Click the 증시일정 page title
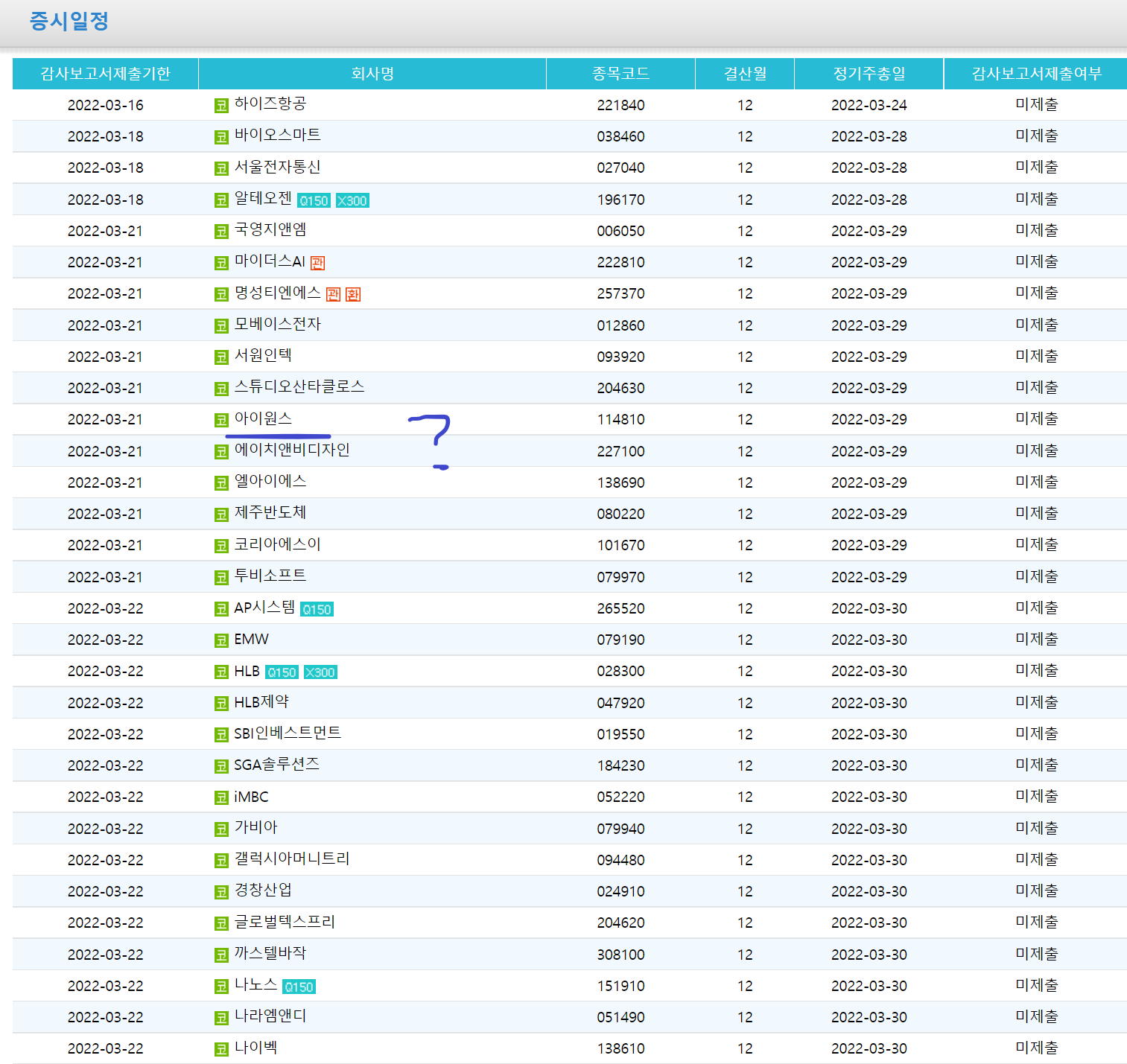 pos(69,21)
